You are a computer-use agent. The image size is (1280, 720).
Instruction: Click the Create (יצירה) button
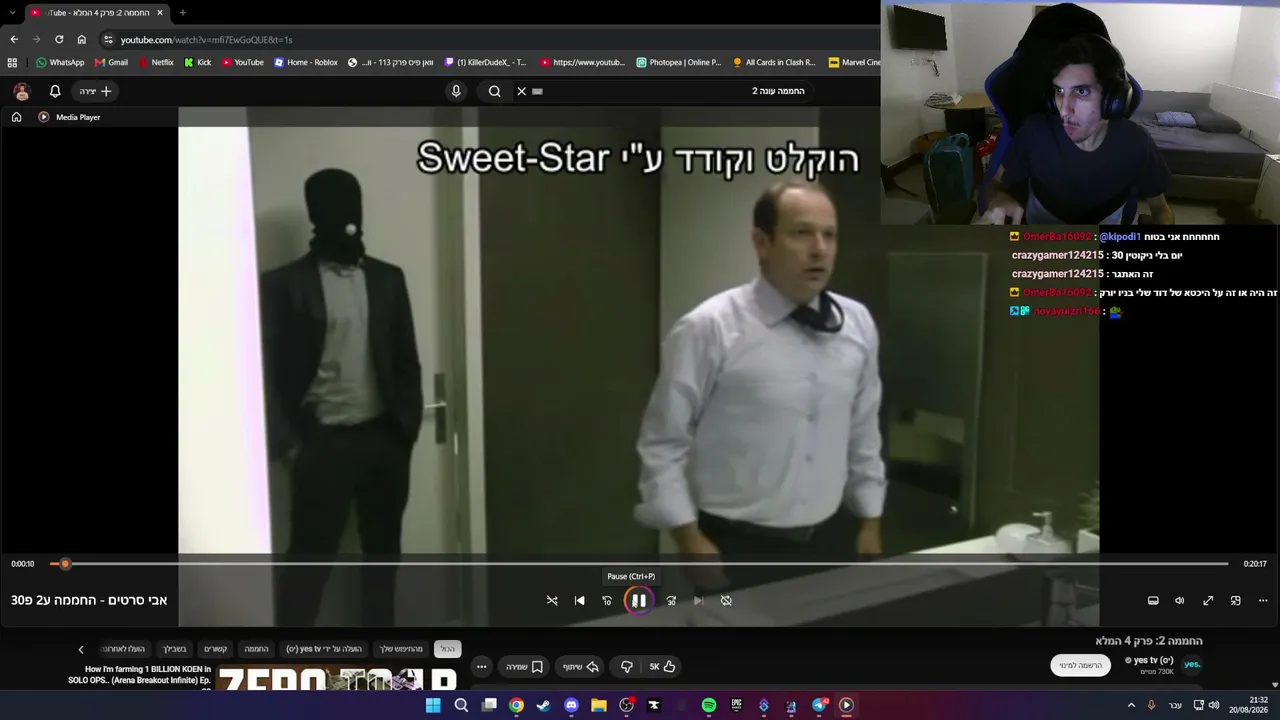(x=97, y=91)
